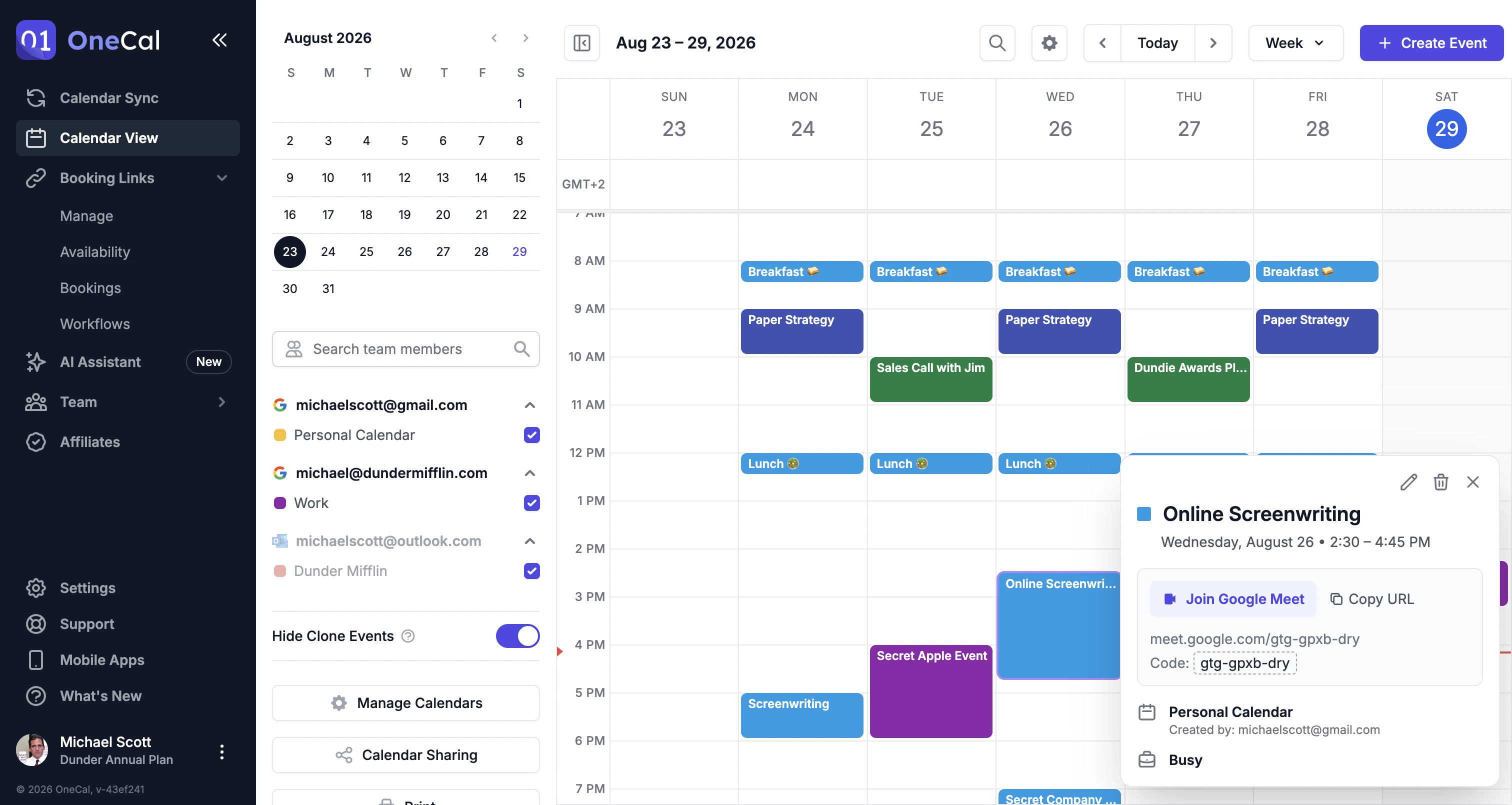This screenshot has width=1512, height=805.
Task: Close the event details popup
Action: [x=1472, y=482]
